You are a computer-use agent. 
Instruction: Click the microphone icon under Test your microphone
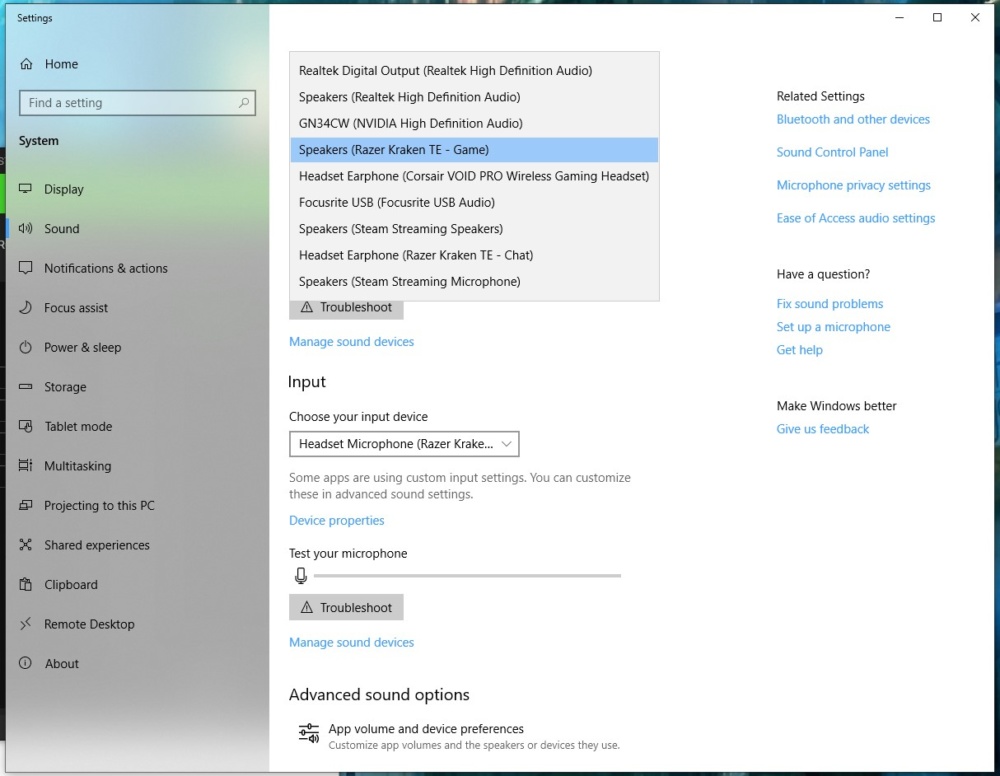click(300, 576)
